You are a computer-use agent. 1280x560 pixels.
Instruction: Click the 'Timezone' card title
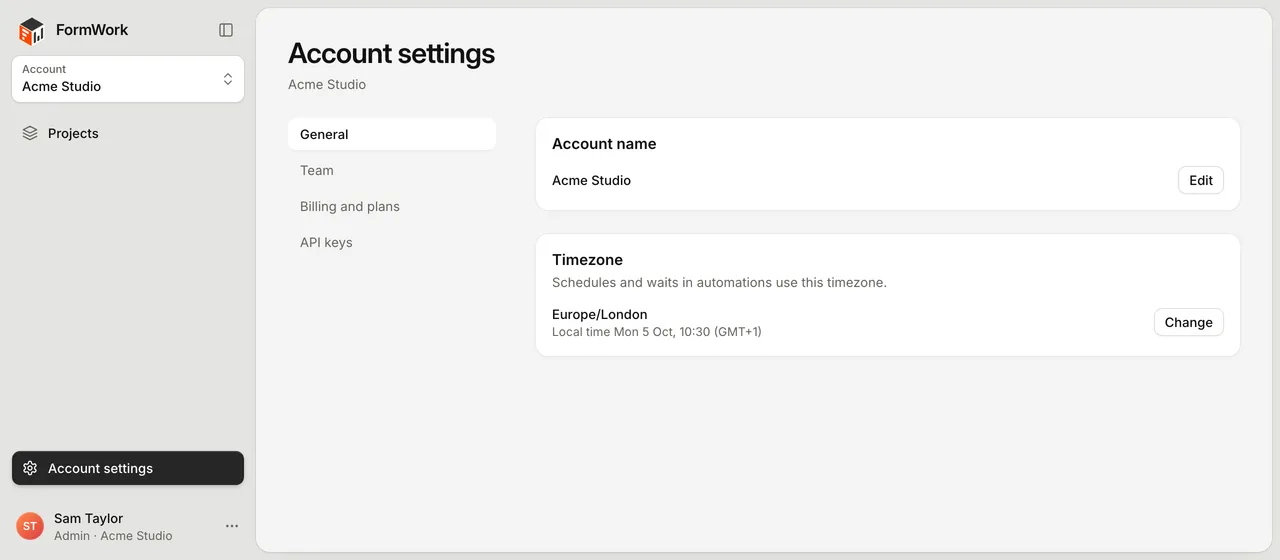click(x=588, y=259)
